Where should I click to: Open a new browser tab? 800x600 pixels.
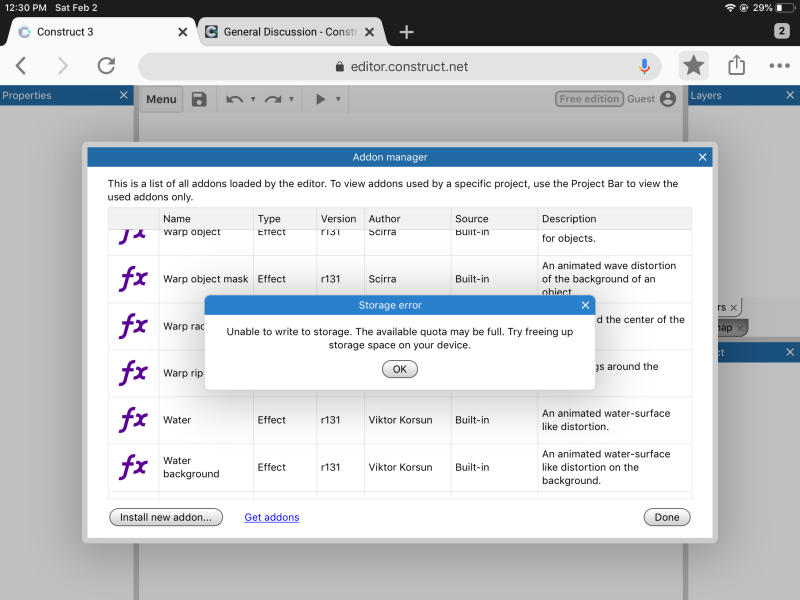pyautogui.click(x=406, y=32)
